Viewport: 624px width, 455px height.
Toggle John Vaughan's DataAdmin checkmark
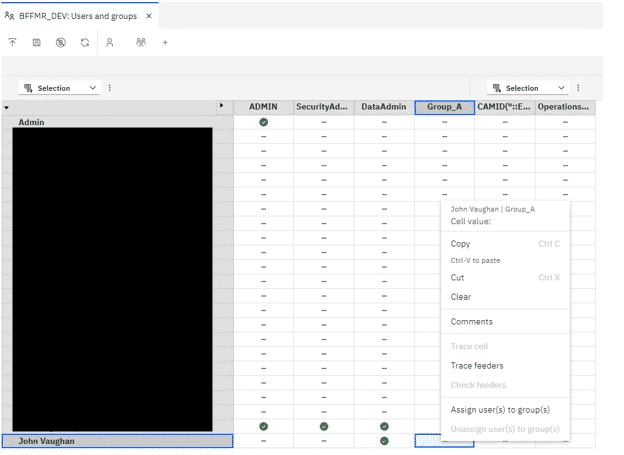click(x=384, y=441)
